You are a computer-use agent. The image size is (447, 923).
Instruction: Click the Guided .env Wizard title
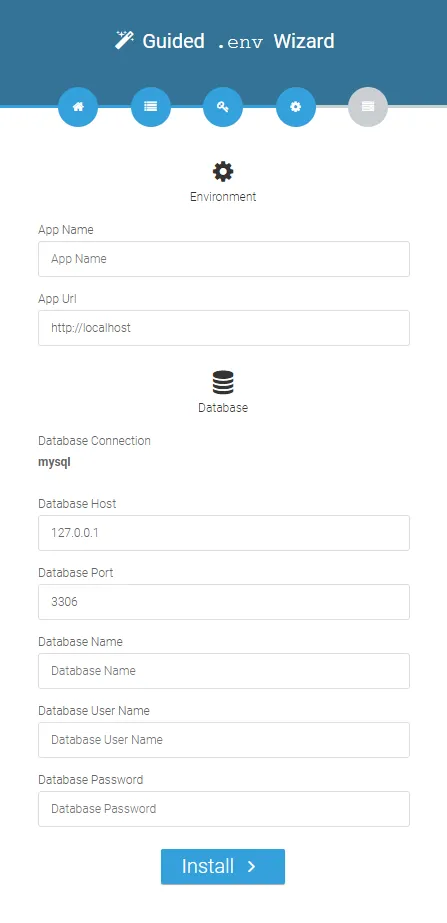click(239, 41)
